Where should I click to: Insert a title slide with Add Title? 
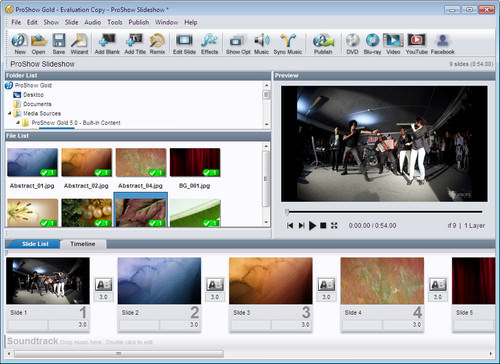(x=135, y=44)
